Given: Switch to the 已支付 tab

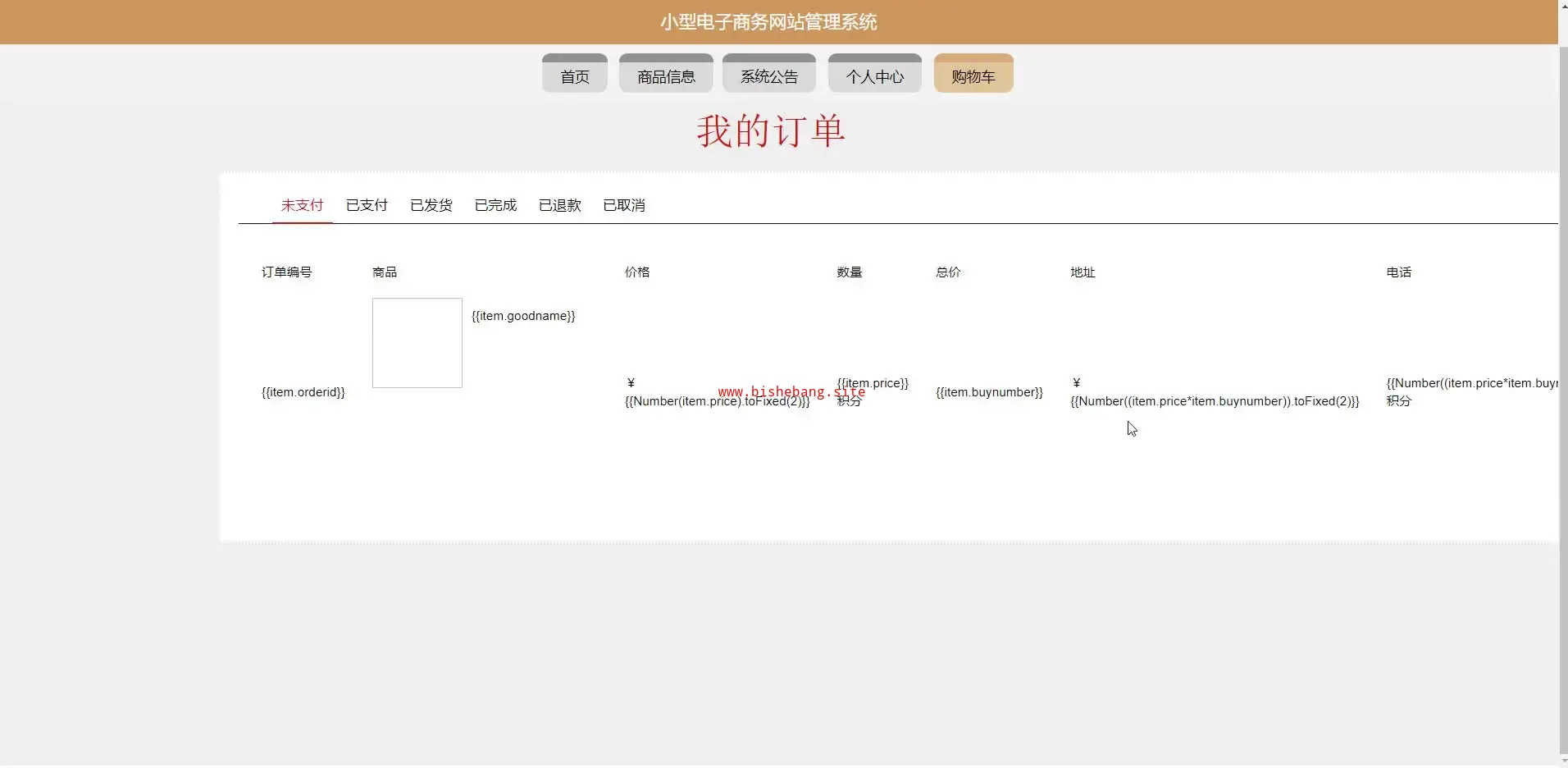Looking at the screenshot, I should coord(367,205).
